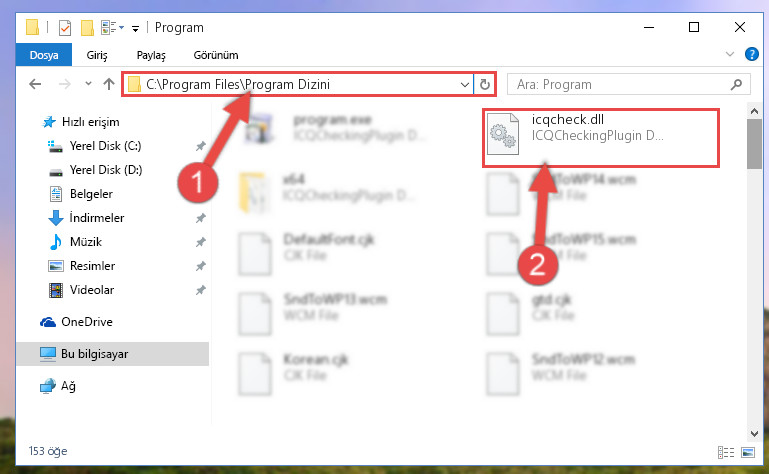Screen dimensions: 769x474
Task: Switch to the Görünüm ribbon tab
Action: click(x=216, y=55)
